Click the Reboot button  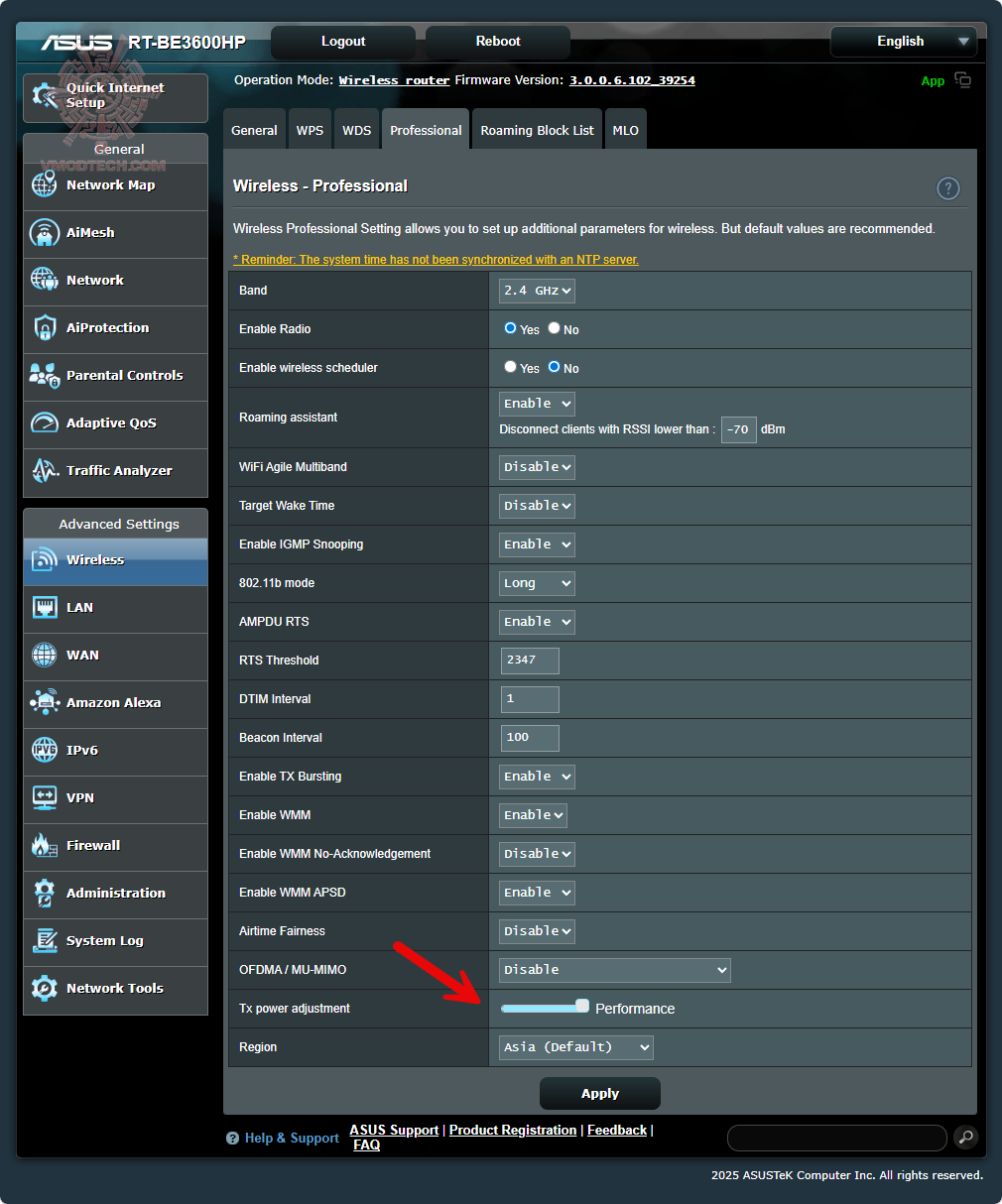(498, 42)
